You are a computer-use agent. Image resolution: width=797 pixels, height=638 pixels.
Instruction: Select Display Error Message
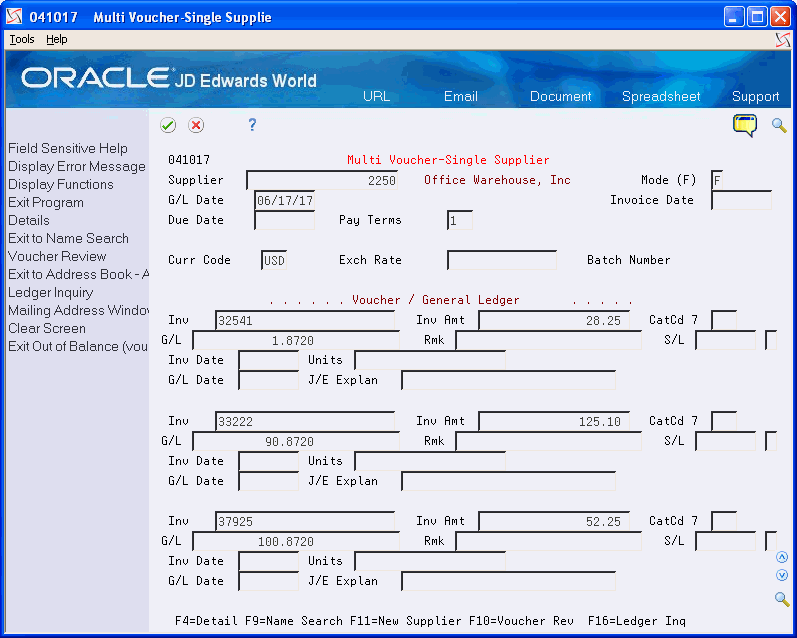[77, 166]
